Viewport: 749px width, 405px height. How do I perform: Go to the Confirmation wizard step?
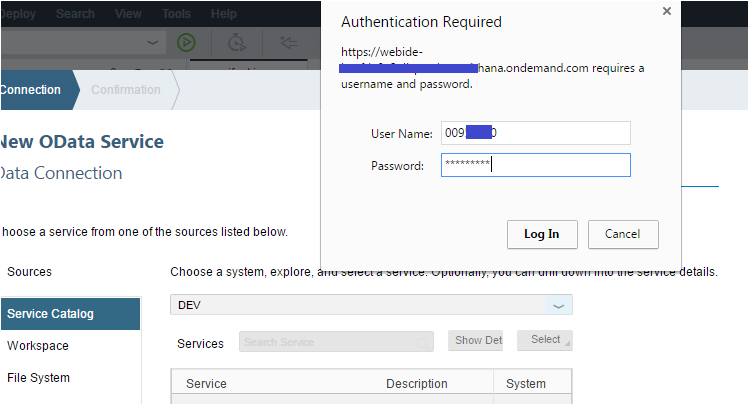click(126, 90)
